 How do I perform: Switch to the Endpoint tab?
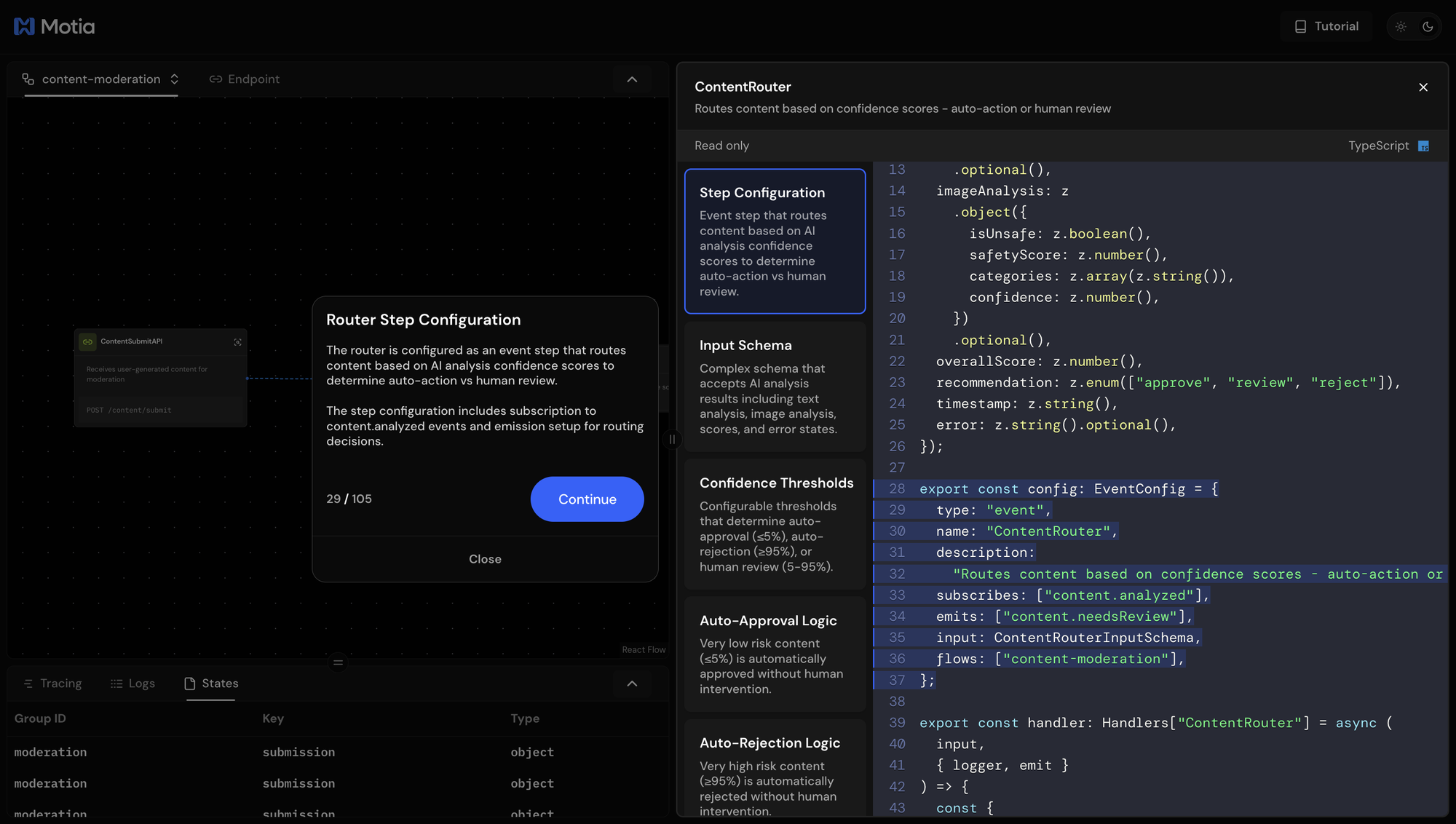[245, 79]
